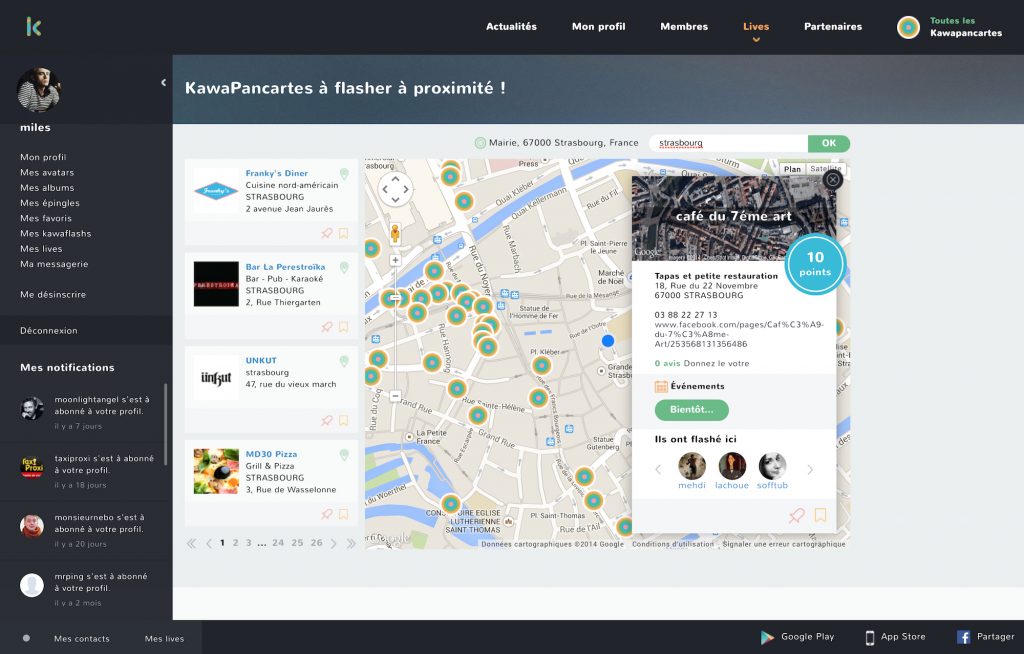The height and width of the screenshot is (654, 1024).
Task: Go to next page of listings
Action: [x=334, y=543]
